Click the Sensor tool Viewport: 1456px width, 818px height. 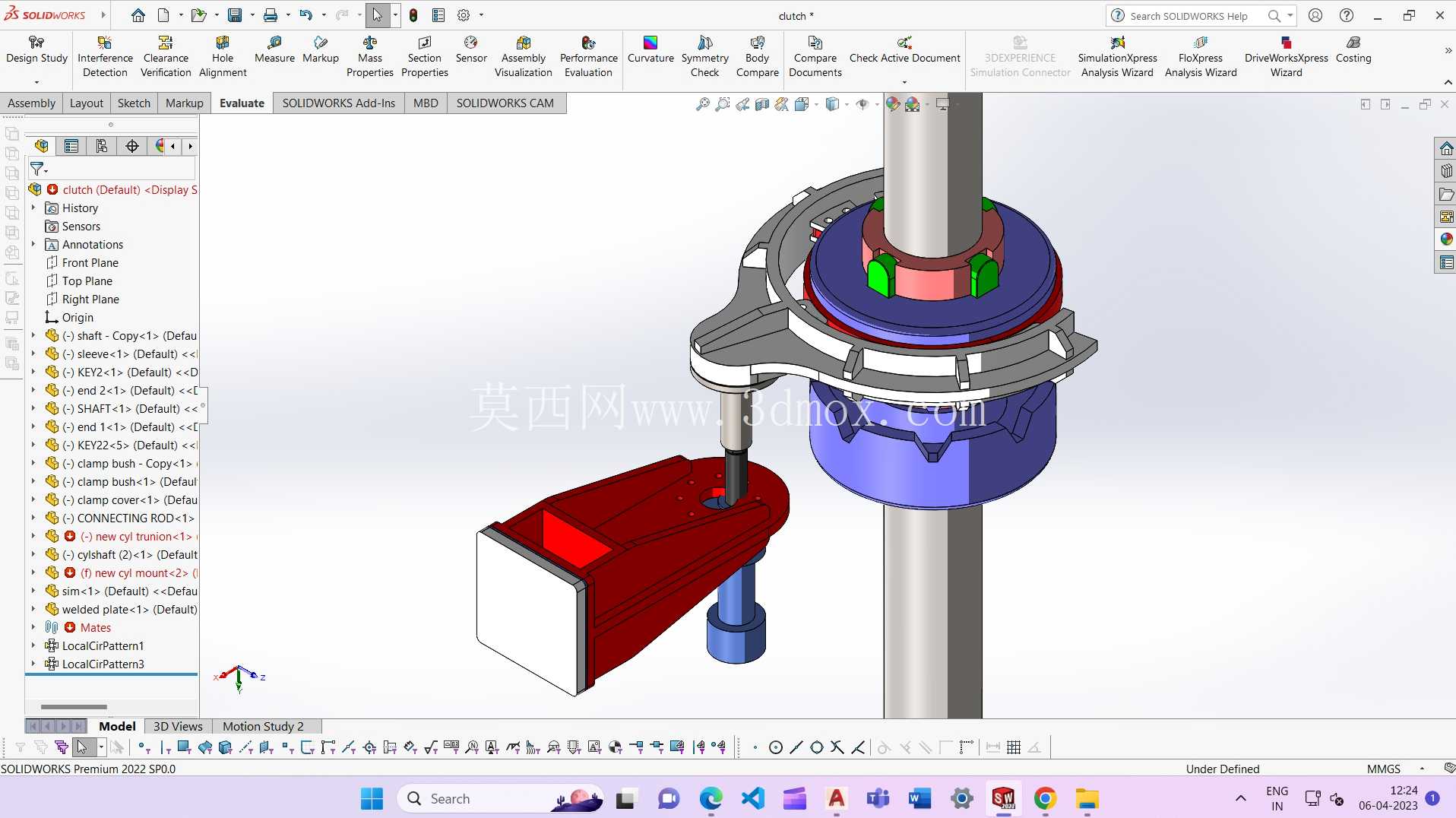(471, 50)
